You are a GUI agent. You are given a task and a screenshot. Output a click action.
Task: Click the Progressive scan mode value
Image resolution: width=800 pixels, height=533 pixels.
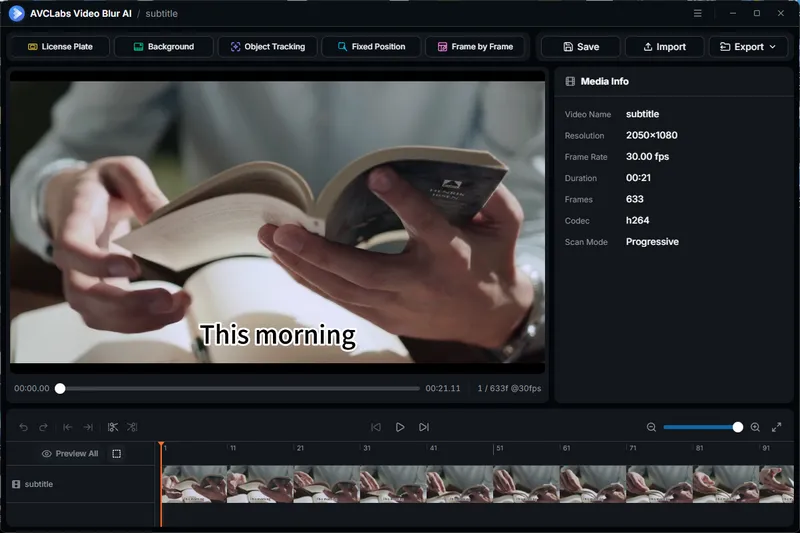(x=652, y=242)
